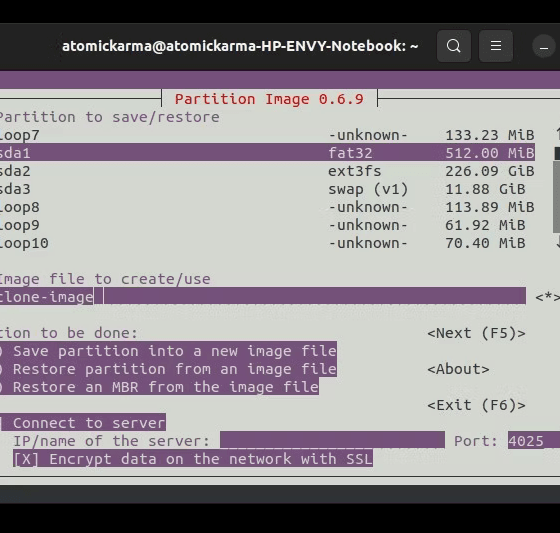Screen dimensions: 560x533
Task: Choose Restore an MBR from the image file
Action: pyautogui.click(x=159, y=387)
